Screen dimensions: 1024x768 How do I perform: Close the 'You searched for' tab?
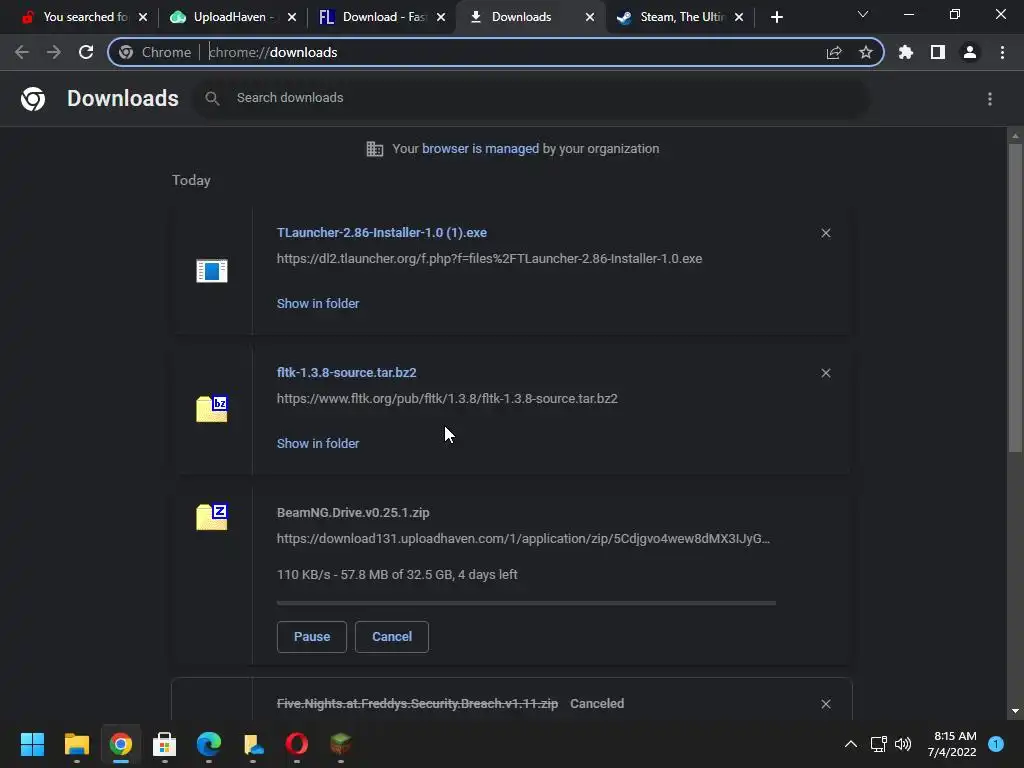[x=143, y=17]
